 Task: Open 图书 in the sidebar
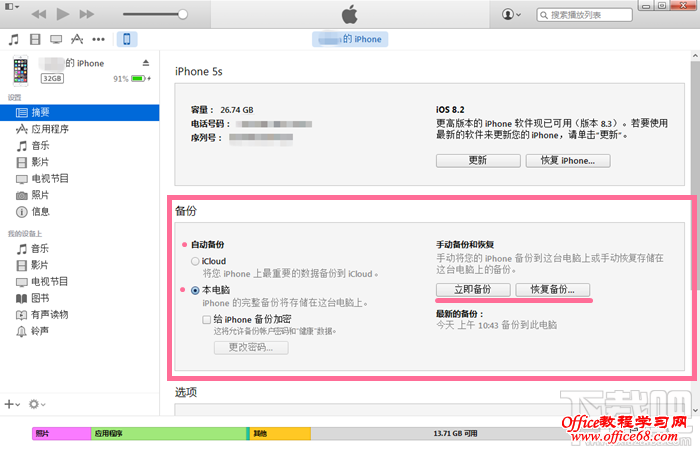click(79, 298)
